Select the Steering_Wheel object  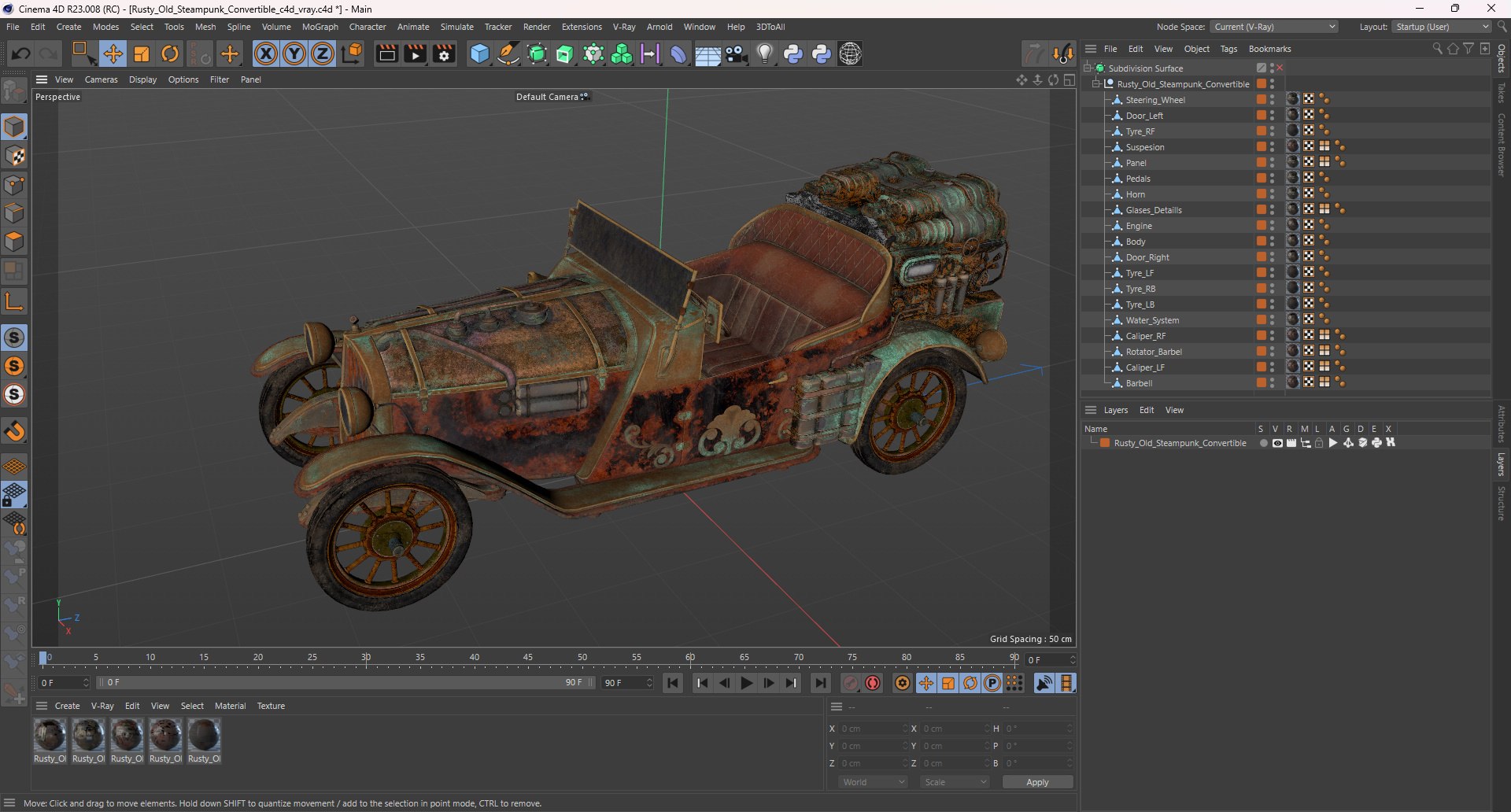(1154, 100)
